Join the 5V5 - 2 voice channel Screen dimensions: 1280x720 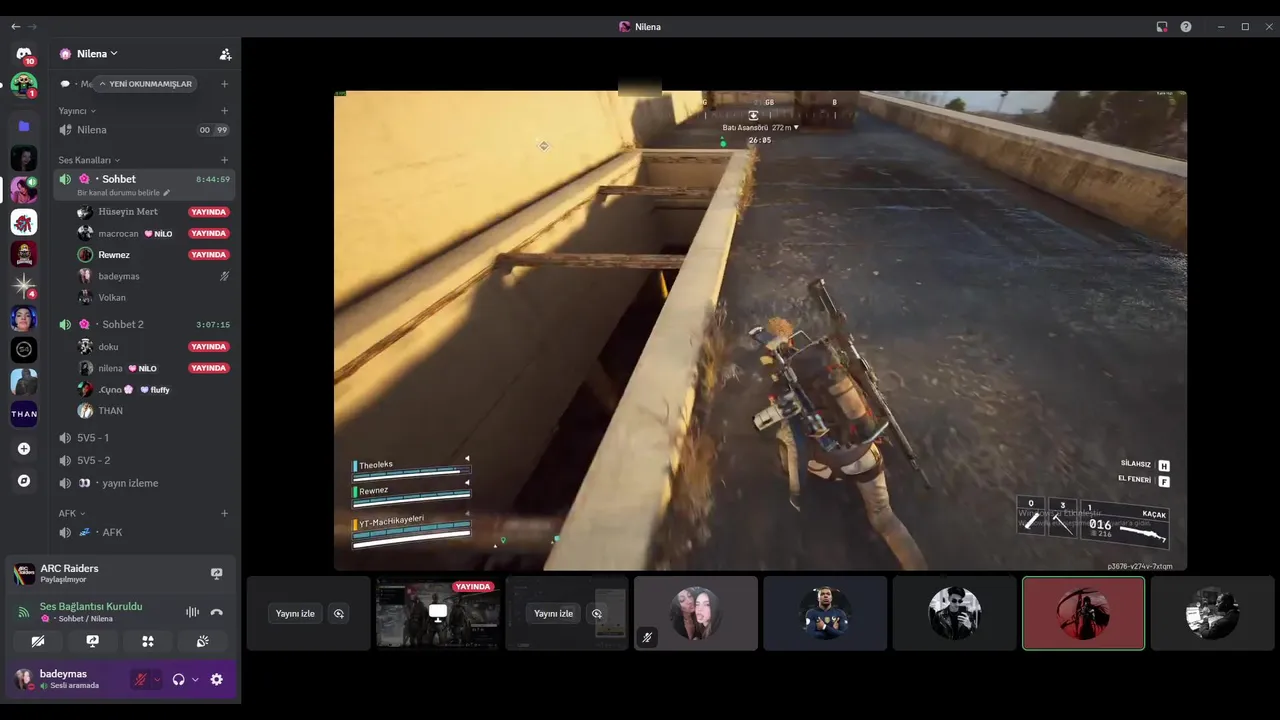[x=143, y=461]
